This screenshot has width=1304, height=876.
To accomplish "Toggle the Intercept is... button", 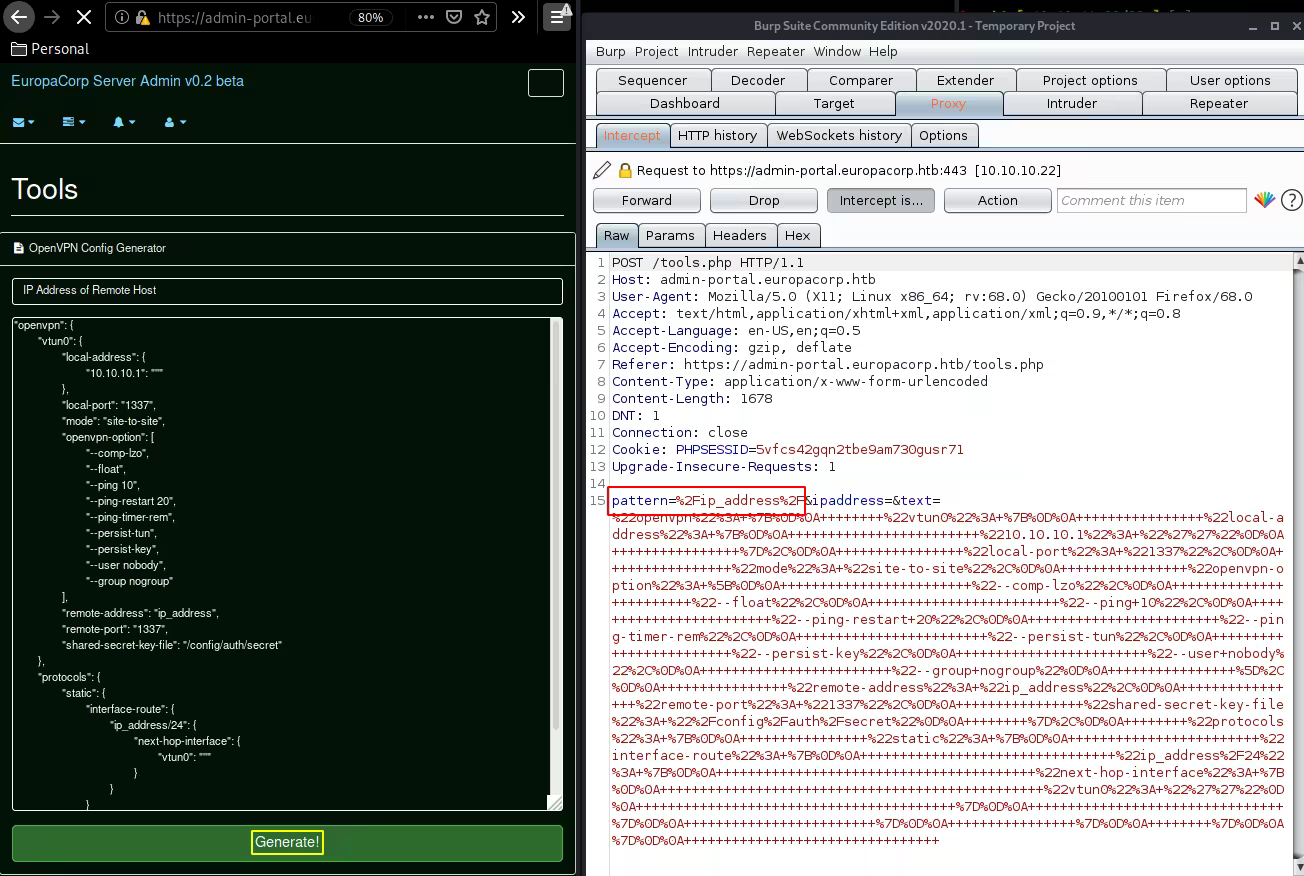I will click(880, 200).
